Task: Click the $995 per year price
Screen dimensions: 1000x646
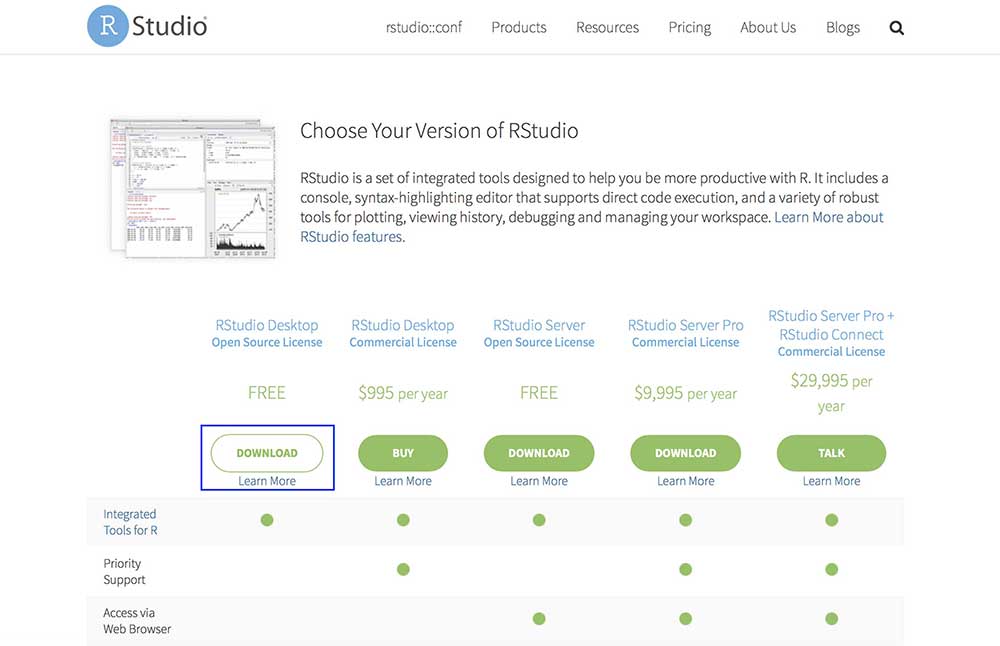Action: click(x=403, y=393)
